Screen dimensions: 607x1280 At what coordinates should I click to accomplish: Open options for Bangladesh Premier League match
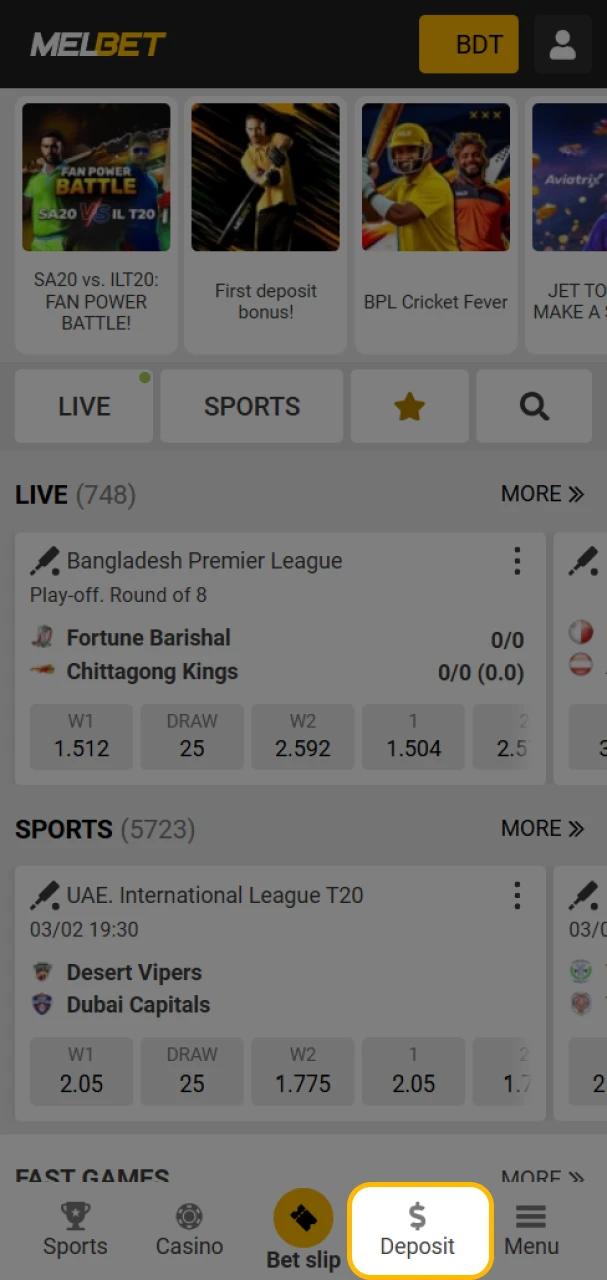(x=518, y=561)
